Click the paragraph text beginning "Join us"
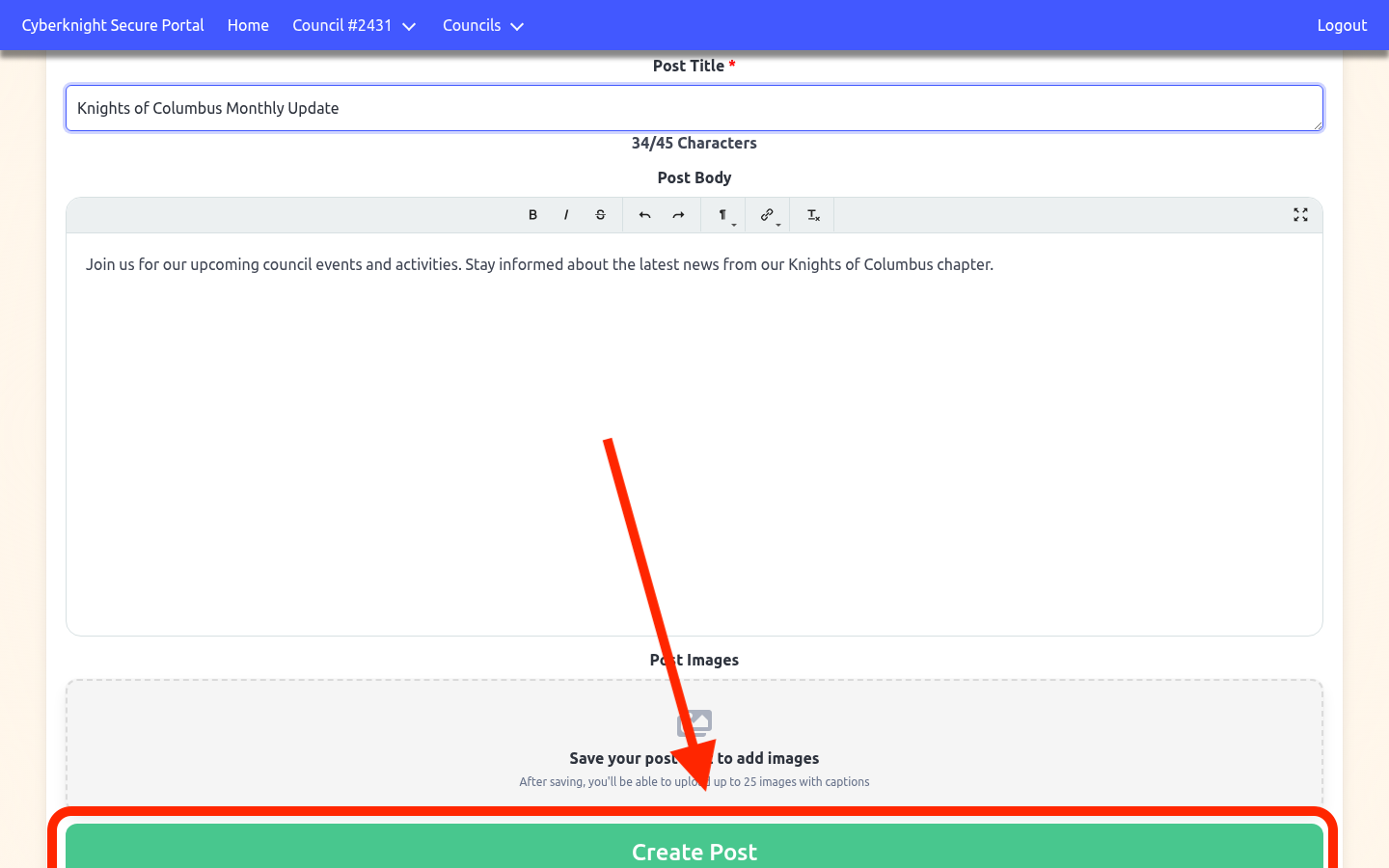Viewport: 1389px width, 868px height. (538, 264)
